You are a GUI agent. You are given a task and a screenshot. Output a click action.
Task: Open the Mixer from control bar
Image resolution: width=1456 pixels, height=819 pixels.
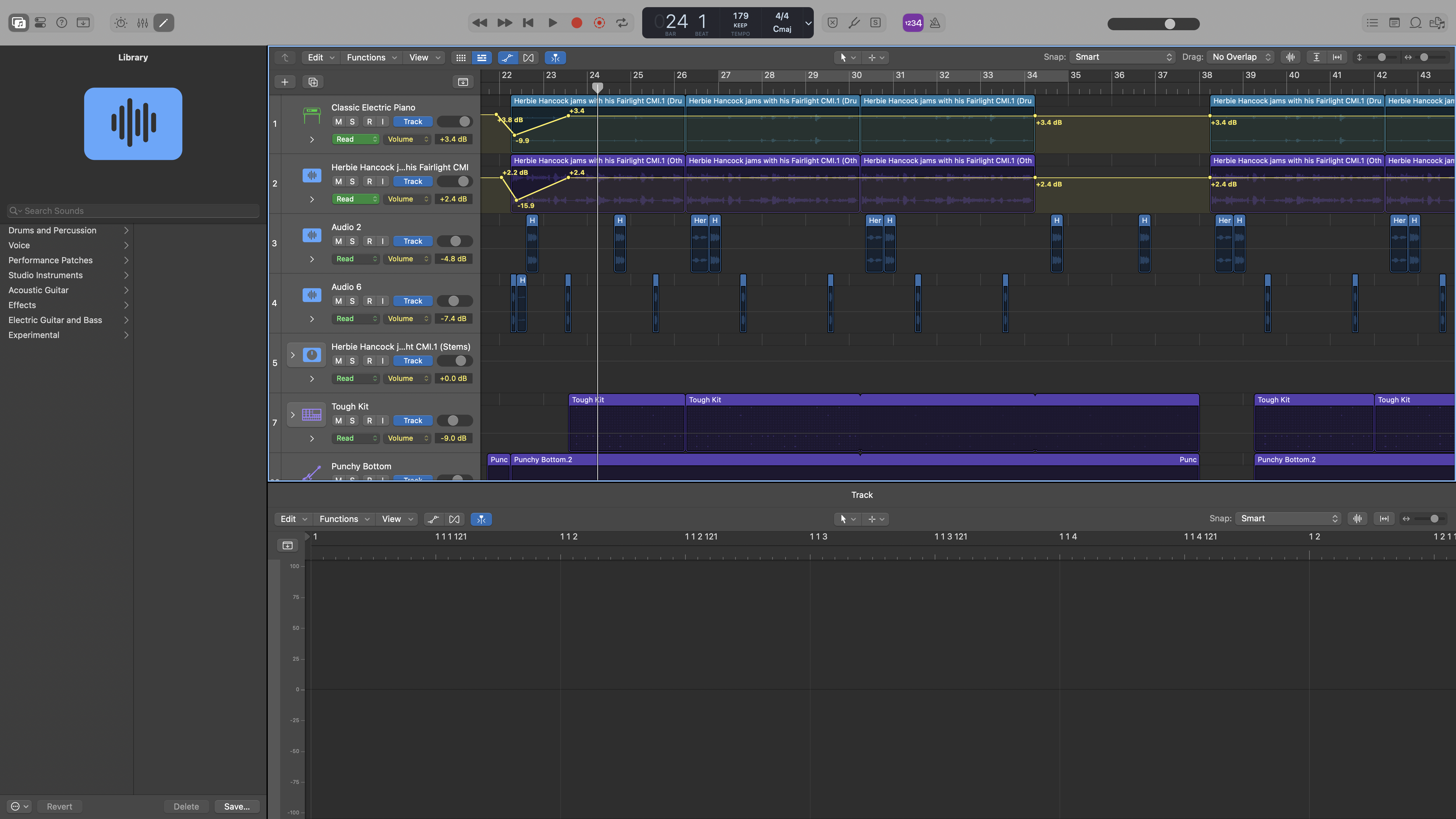(x=142, y=23)
